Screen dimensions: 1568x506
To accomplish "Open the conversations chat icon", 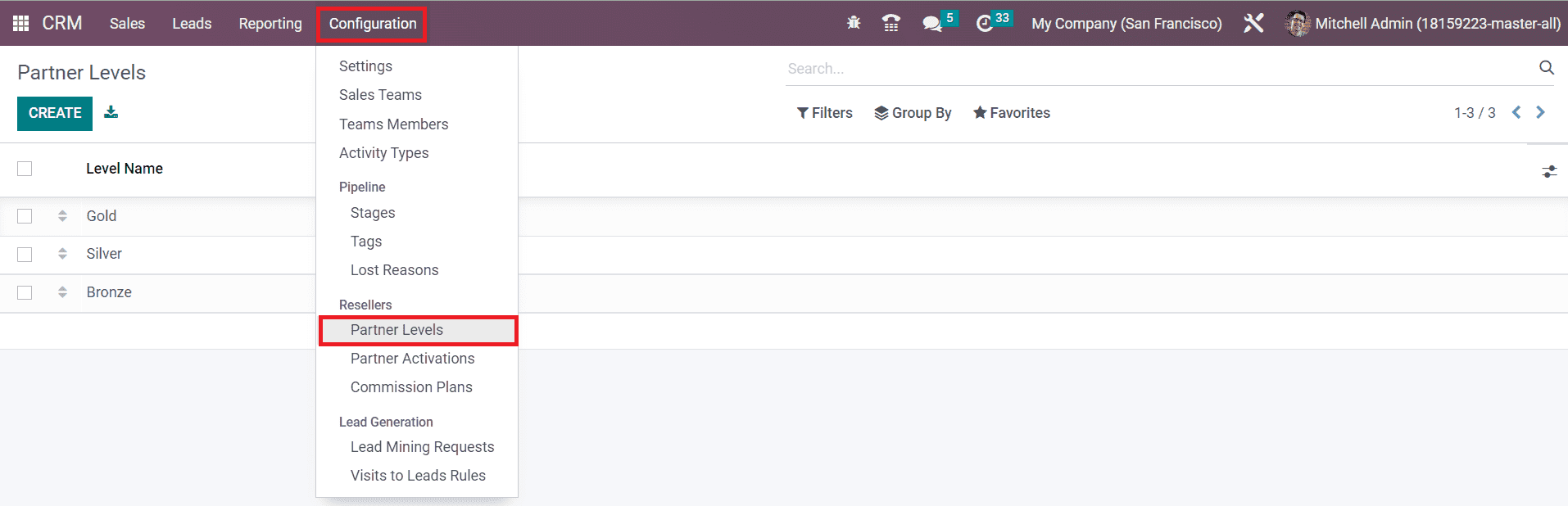I will 932,23.
